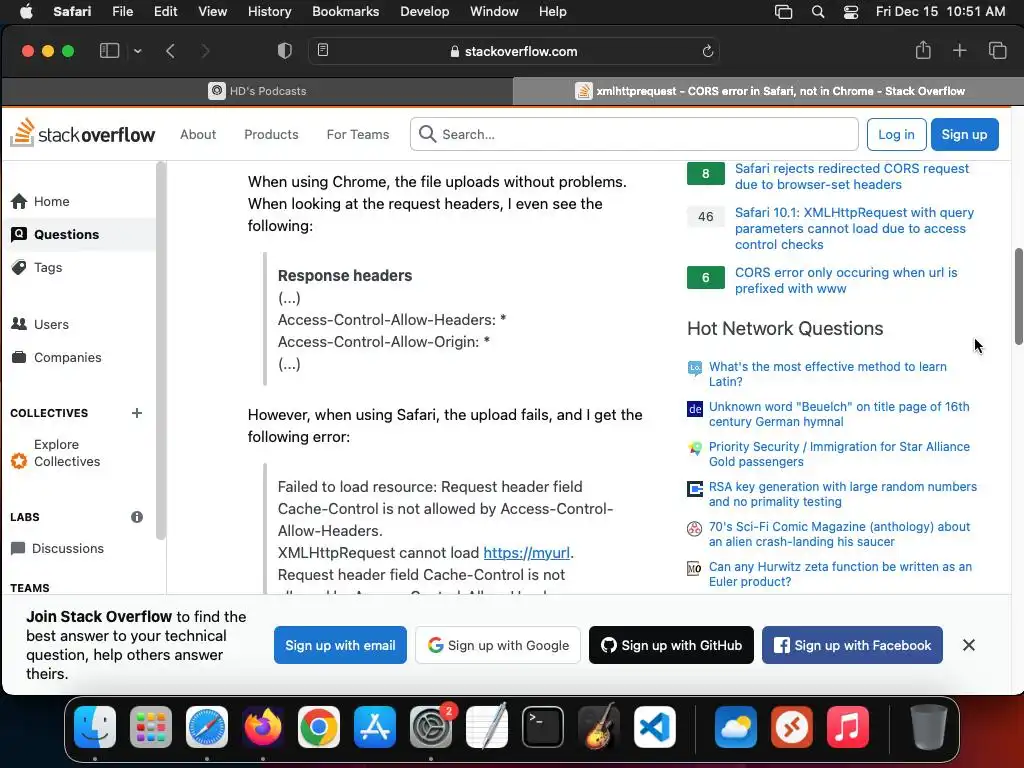
Task: Launch Firefox from the Dock
Action: pyautogui.click(x=263, y=727)
